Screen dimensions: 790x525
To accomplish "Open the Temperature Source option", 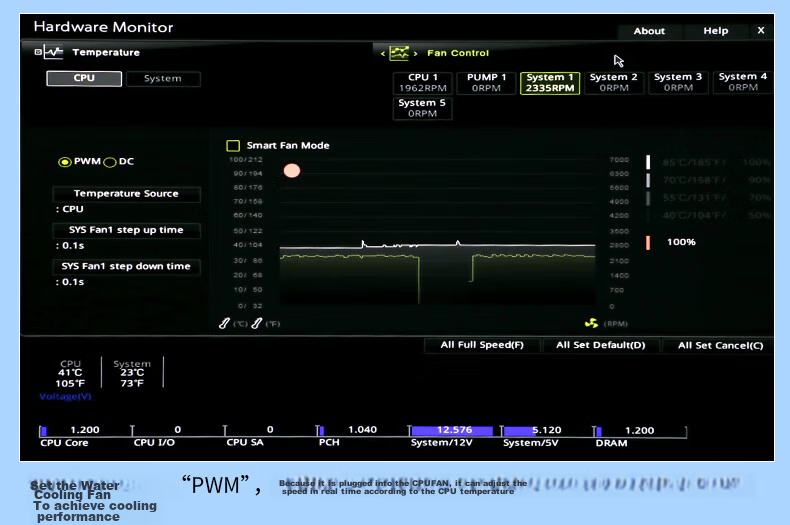I will point(126,193).
